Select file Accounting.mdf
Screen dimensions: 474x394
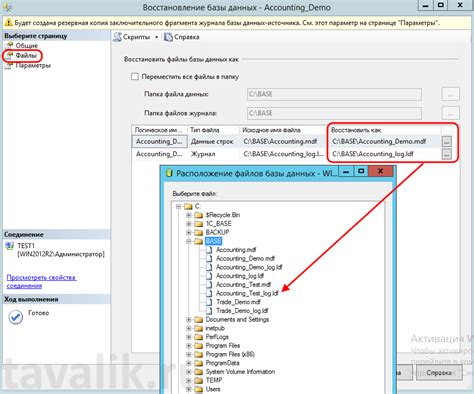point(236,250)
